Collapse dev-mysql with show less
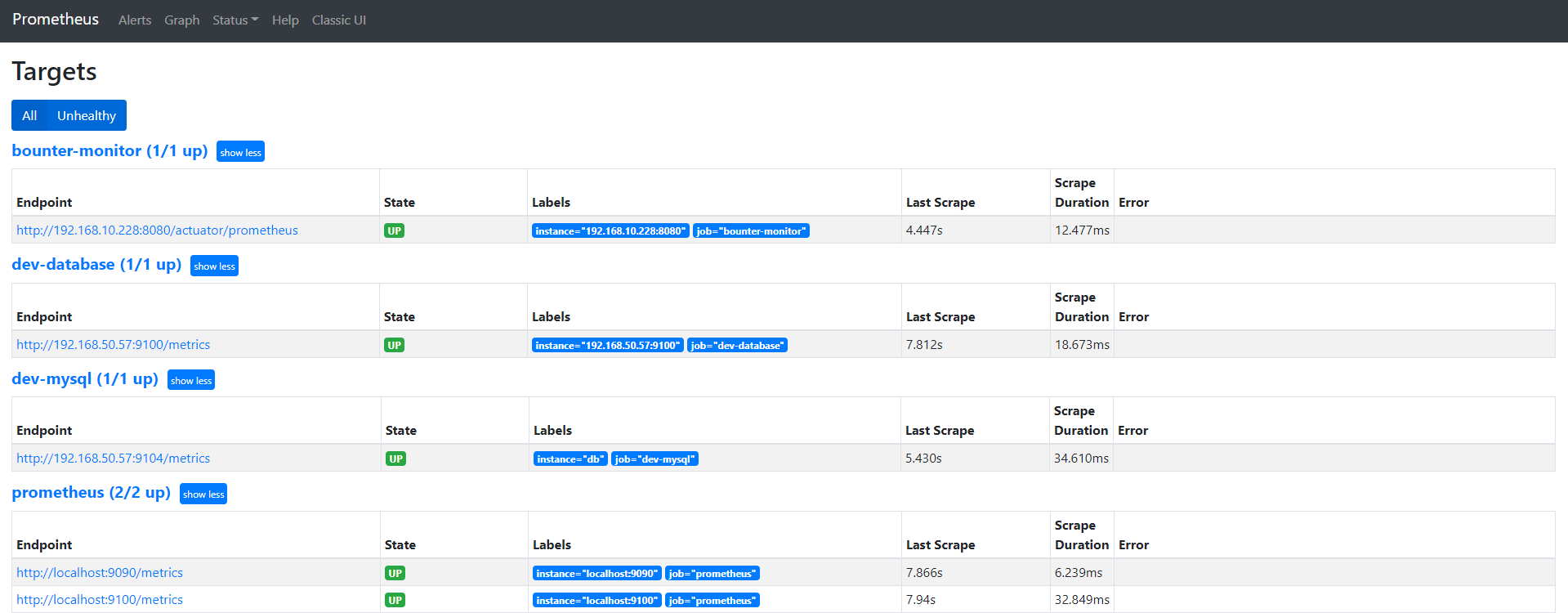This screenshot has height=613, width=1568. [191, 381]
